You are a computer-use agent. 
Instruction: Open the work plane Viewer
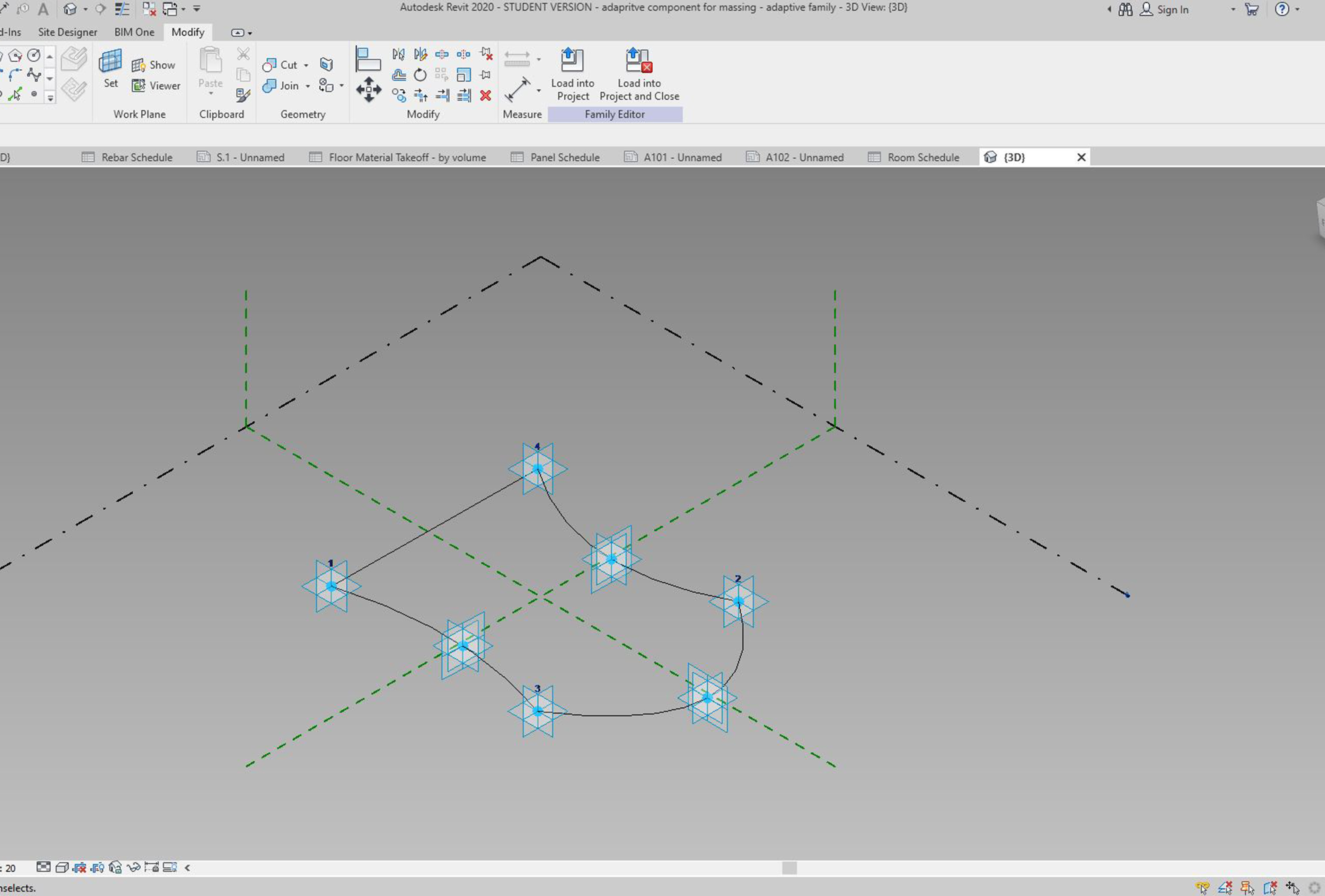click(156, 86)
